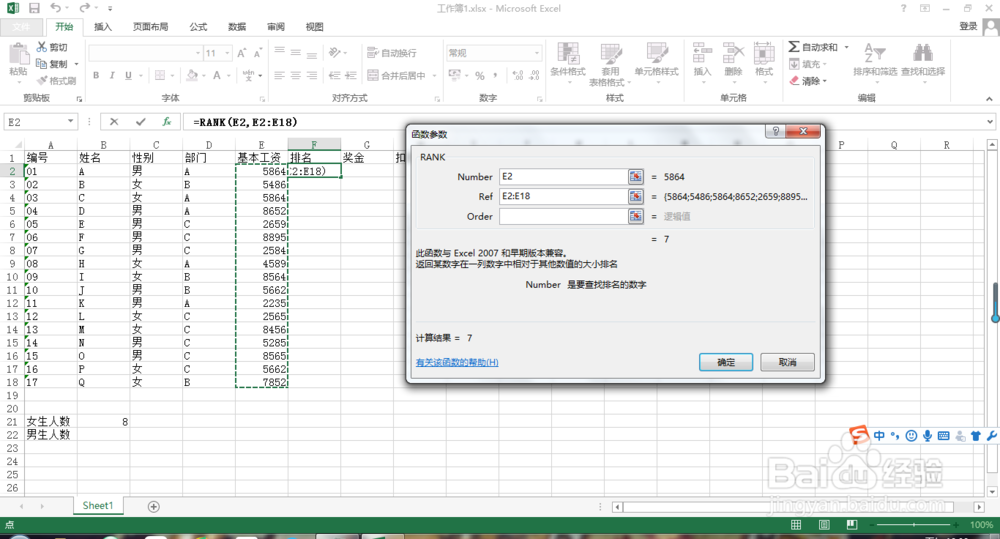
Task: Click the Ref field in RANK dialog
Action: click(564, 196)
